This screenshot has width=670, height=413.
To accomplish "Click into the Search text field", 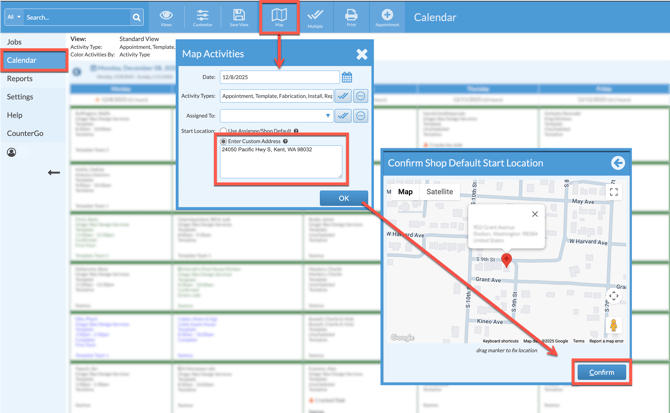I will tap(77, 18).
